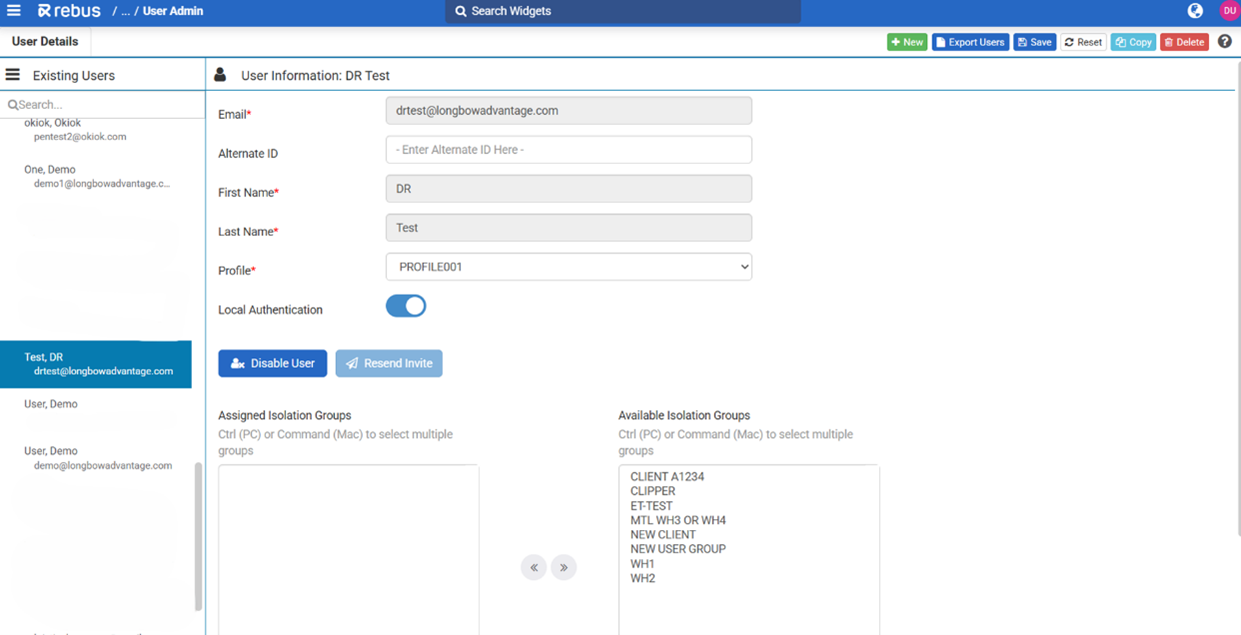
Task: Open the DU user avatar menu
Action: click(x=1229, y=11)
